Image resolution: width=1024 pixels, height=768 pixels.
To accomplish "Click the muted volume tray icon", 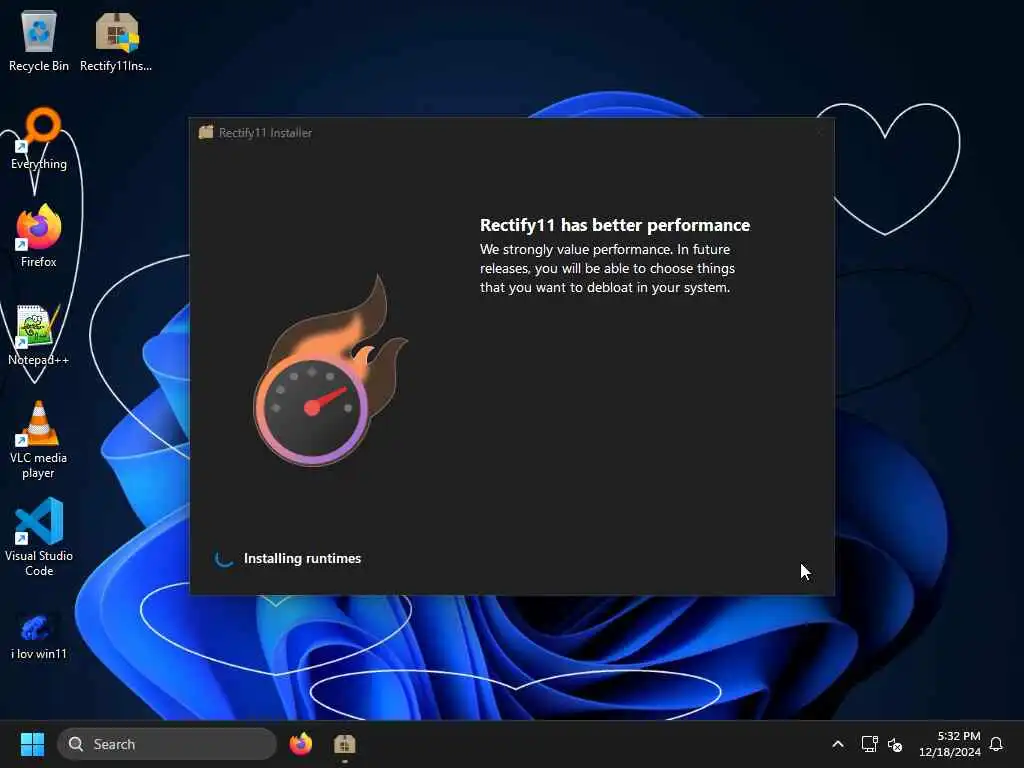I will point(895,744).
